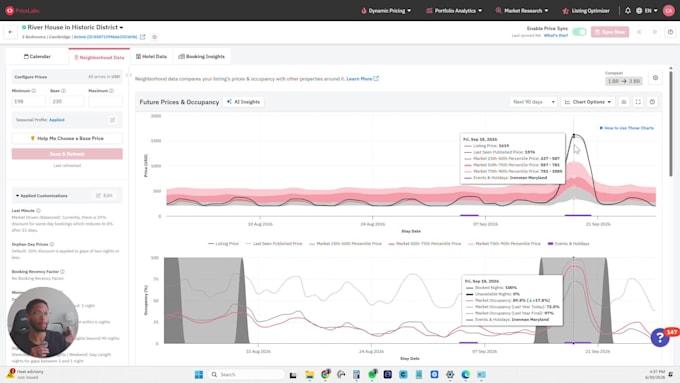The image size is (680, 383).
Task: Toggle Events & Holidays legend series
Action: click(568, 244)
